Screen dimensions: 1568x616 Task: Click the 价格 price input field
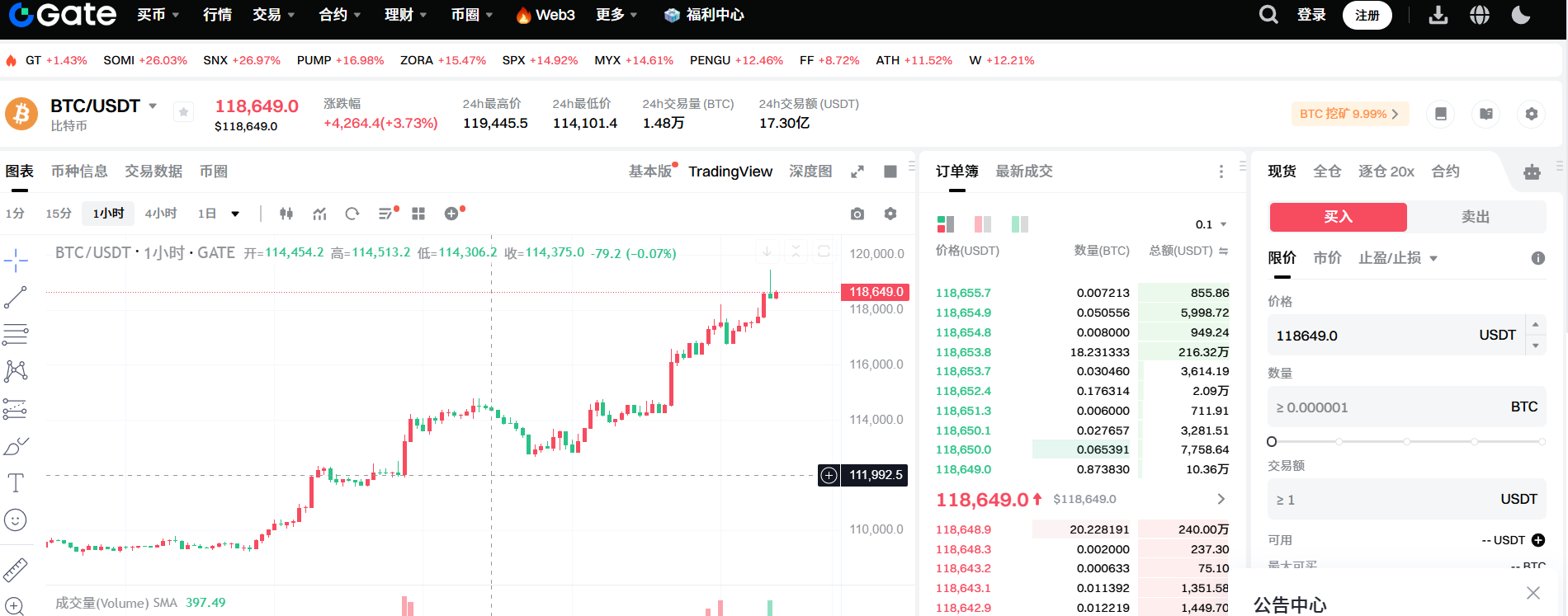pyautogui.click(x=1370, y=336)
